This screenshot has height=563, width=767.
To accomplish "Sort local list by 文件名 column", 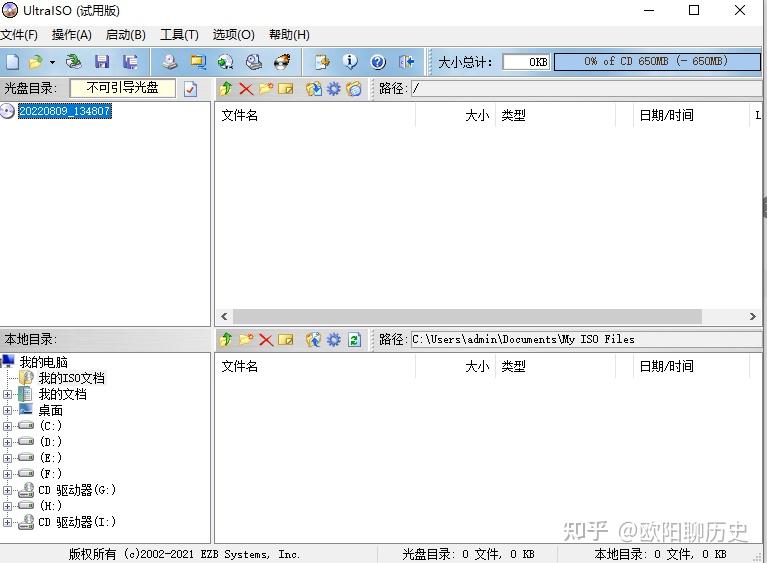I will 316,366.
